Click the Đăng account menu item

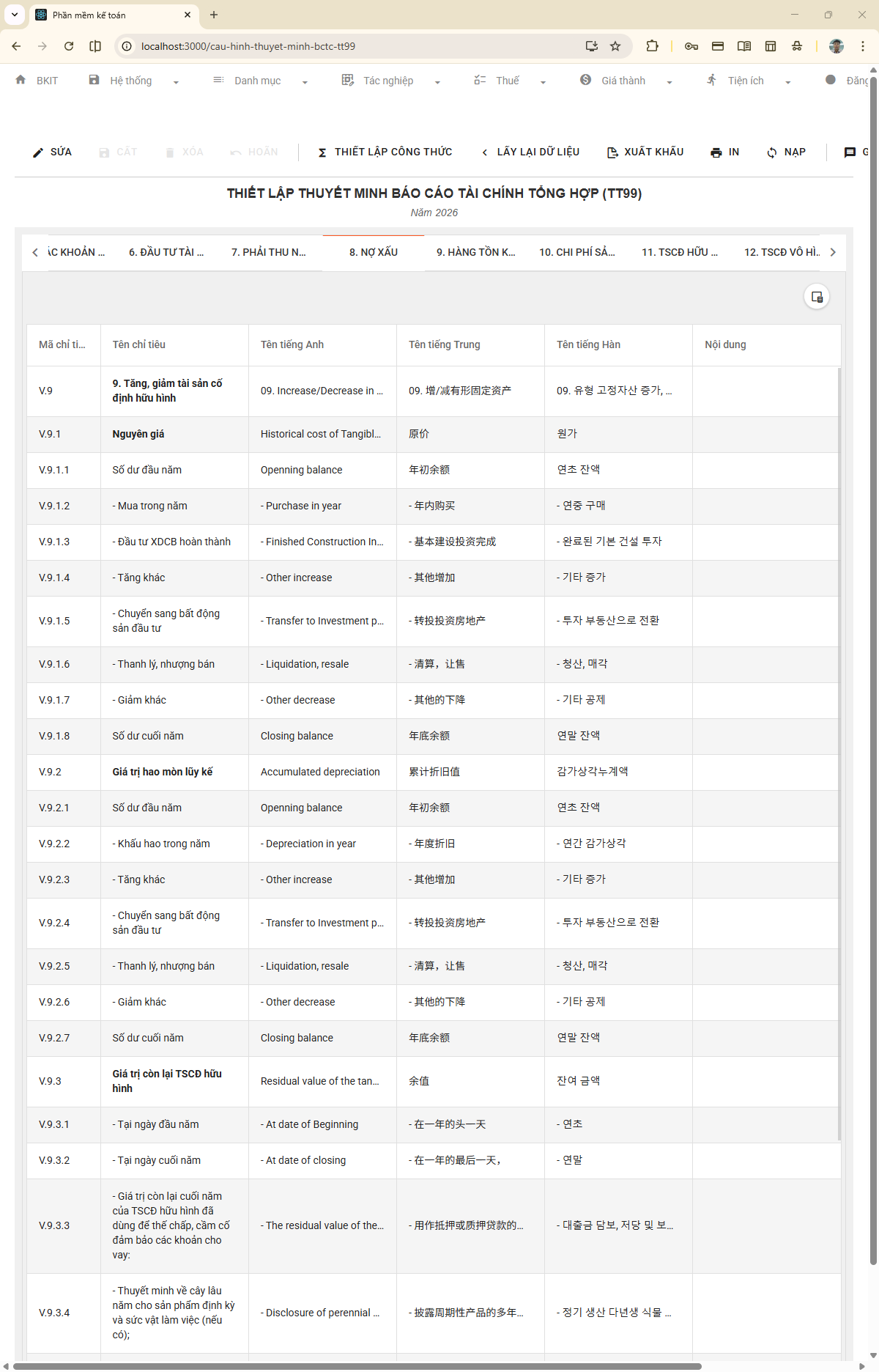pyautogui.click(x=848, y=81)
